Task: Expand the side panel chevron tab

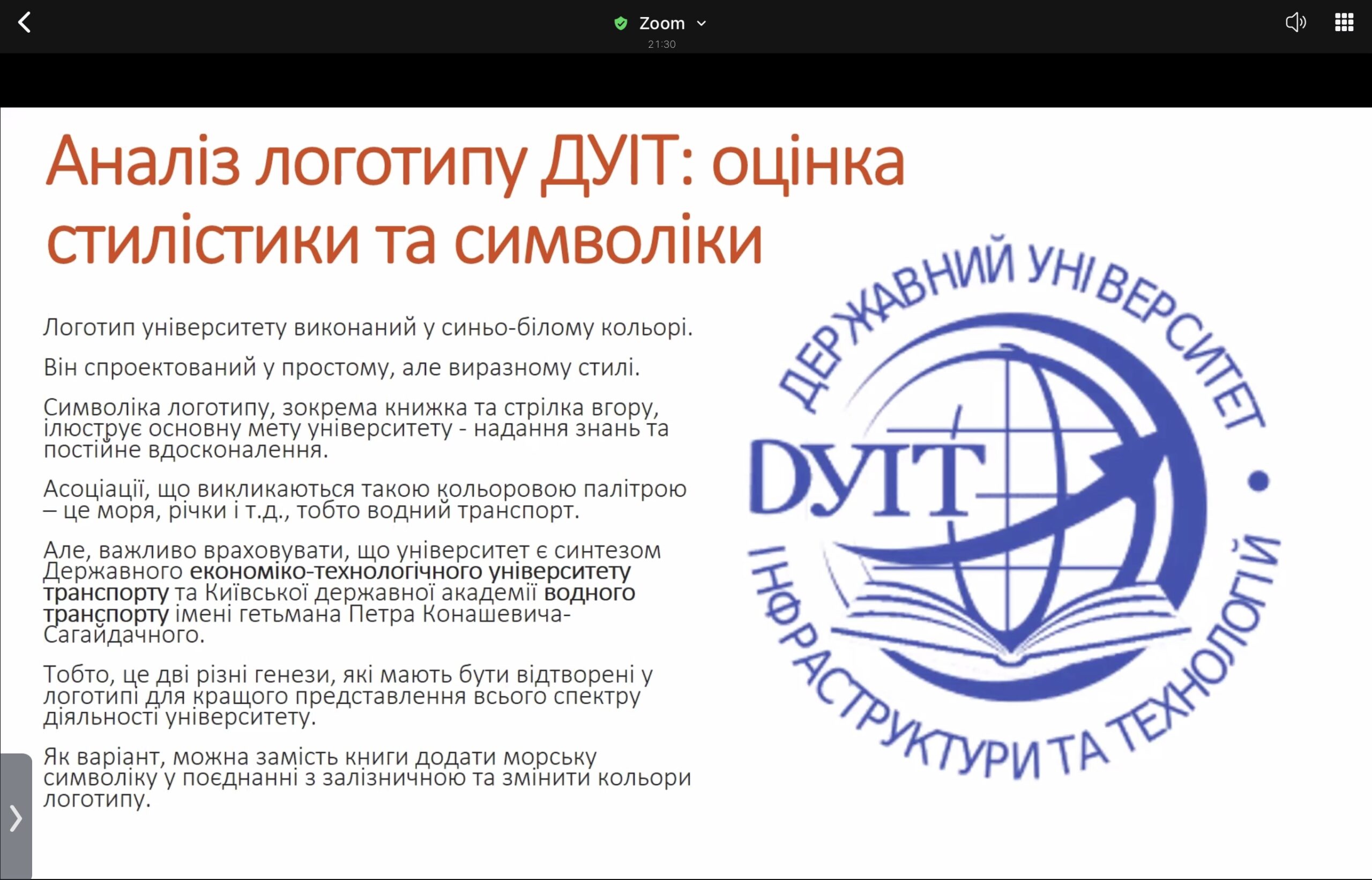Action: tap(16, 817)
